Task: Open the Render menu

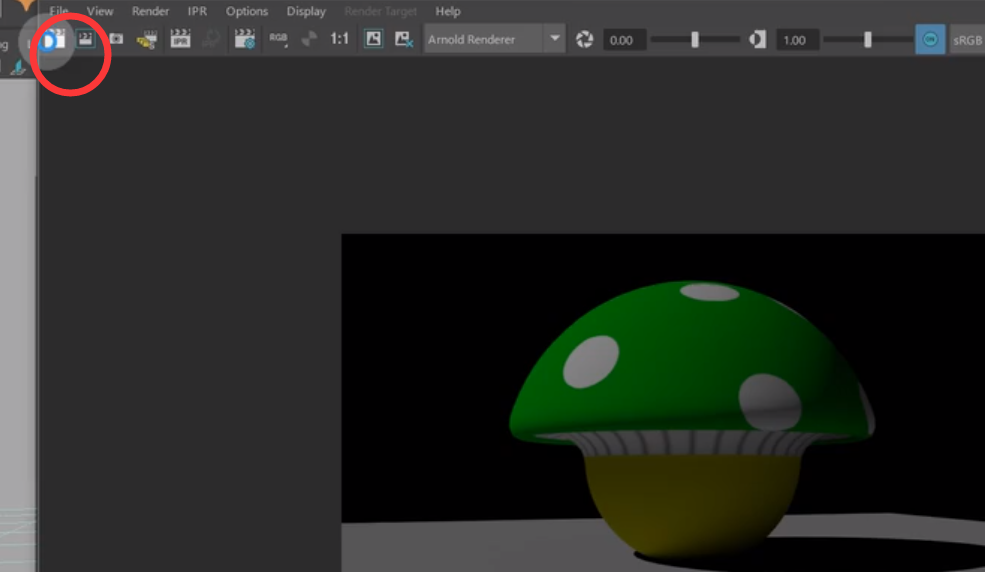Action: [x=150, y=11]
